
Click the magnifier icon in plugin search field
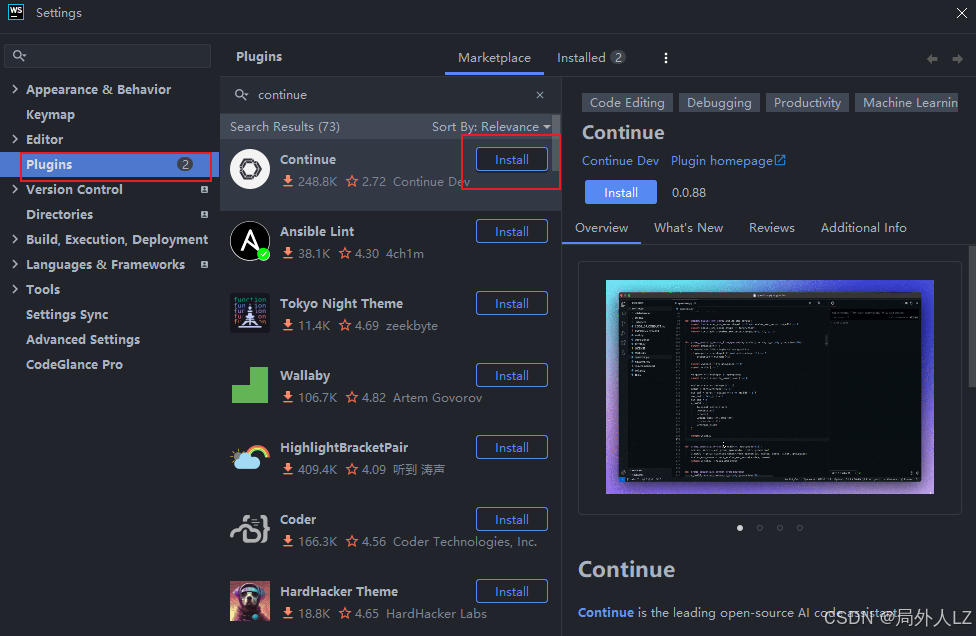tap(241, 95)
